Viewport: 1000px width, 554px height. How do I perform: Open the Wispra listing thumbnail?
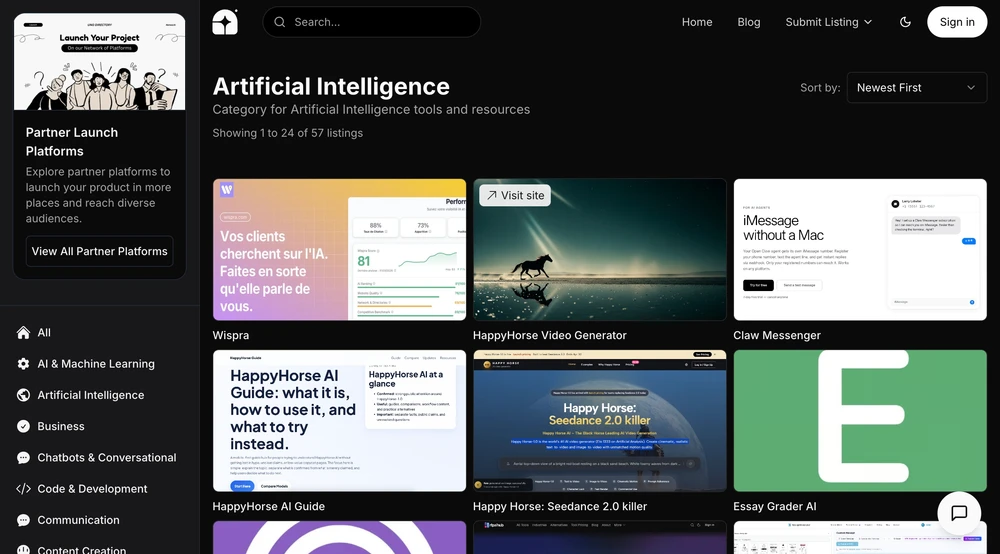339,250
